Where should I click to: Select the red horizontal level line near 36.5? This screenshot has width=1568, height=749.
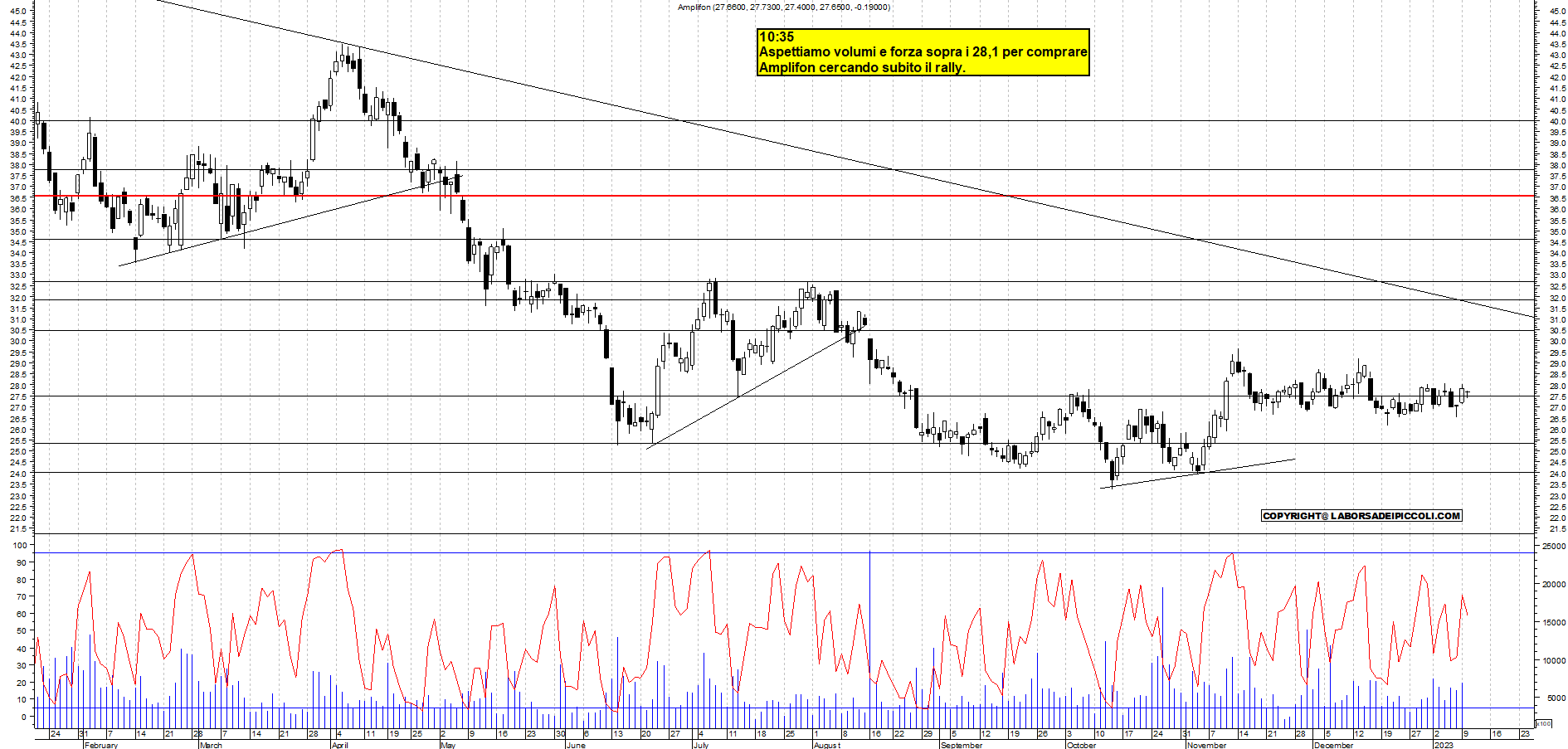784,196
